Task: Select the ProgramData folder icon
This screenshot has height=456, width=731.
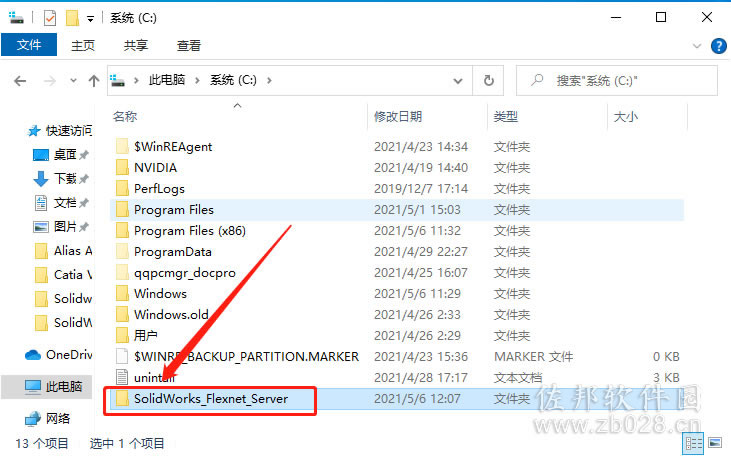Action: pyautogui.click(x=122, y=251)
